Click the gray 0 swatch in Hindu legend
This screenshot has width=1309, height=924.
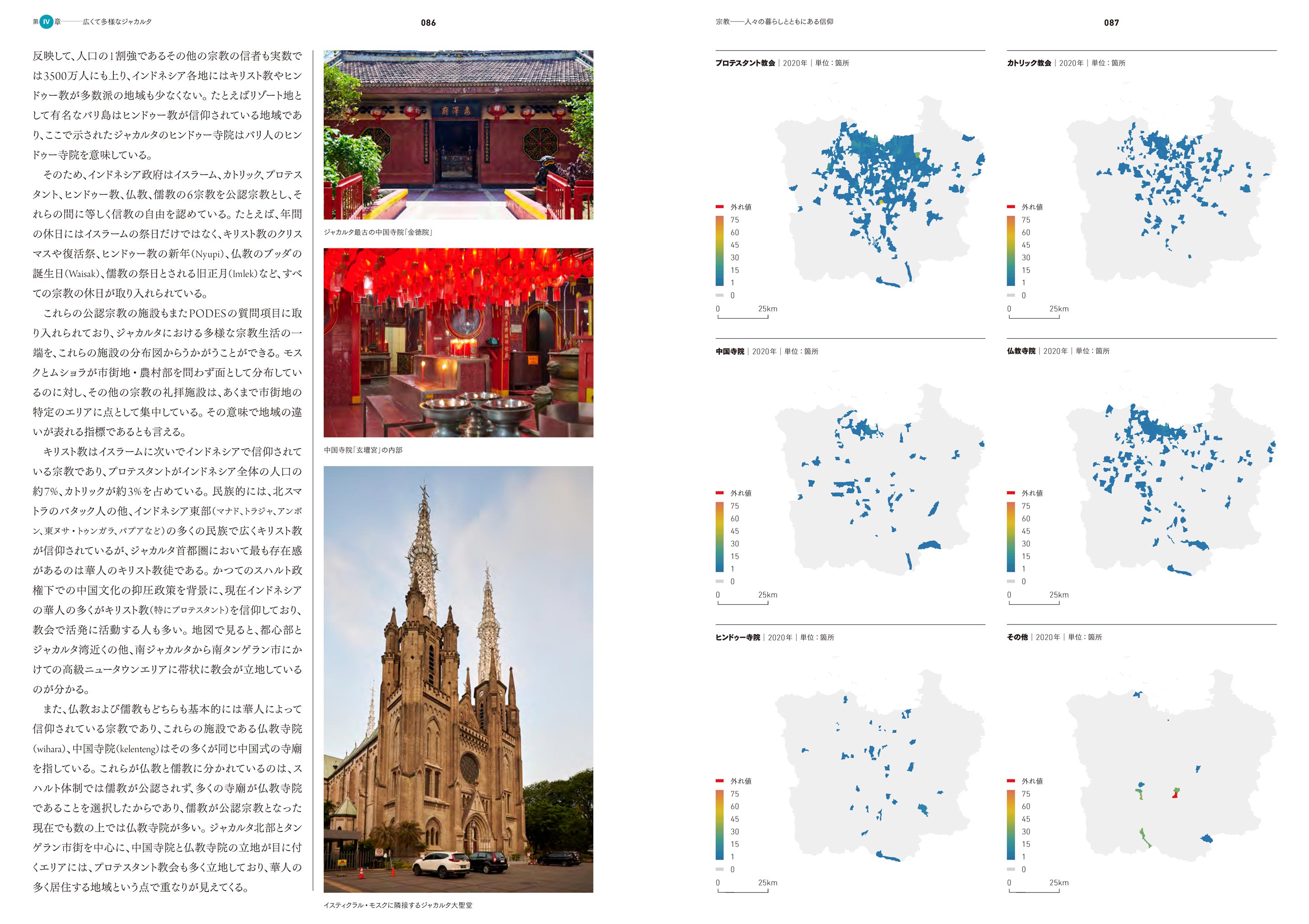(x=720, y=869)
